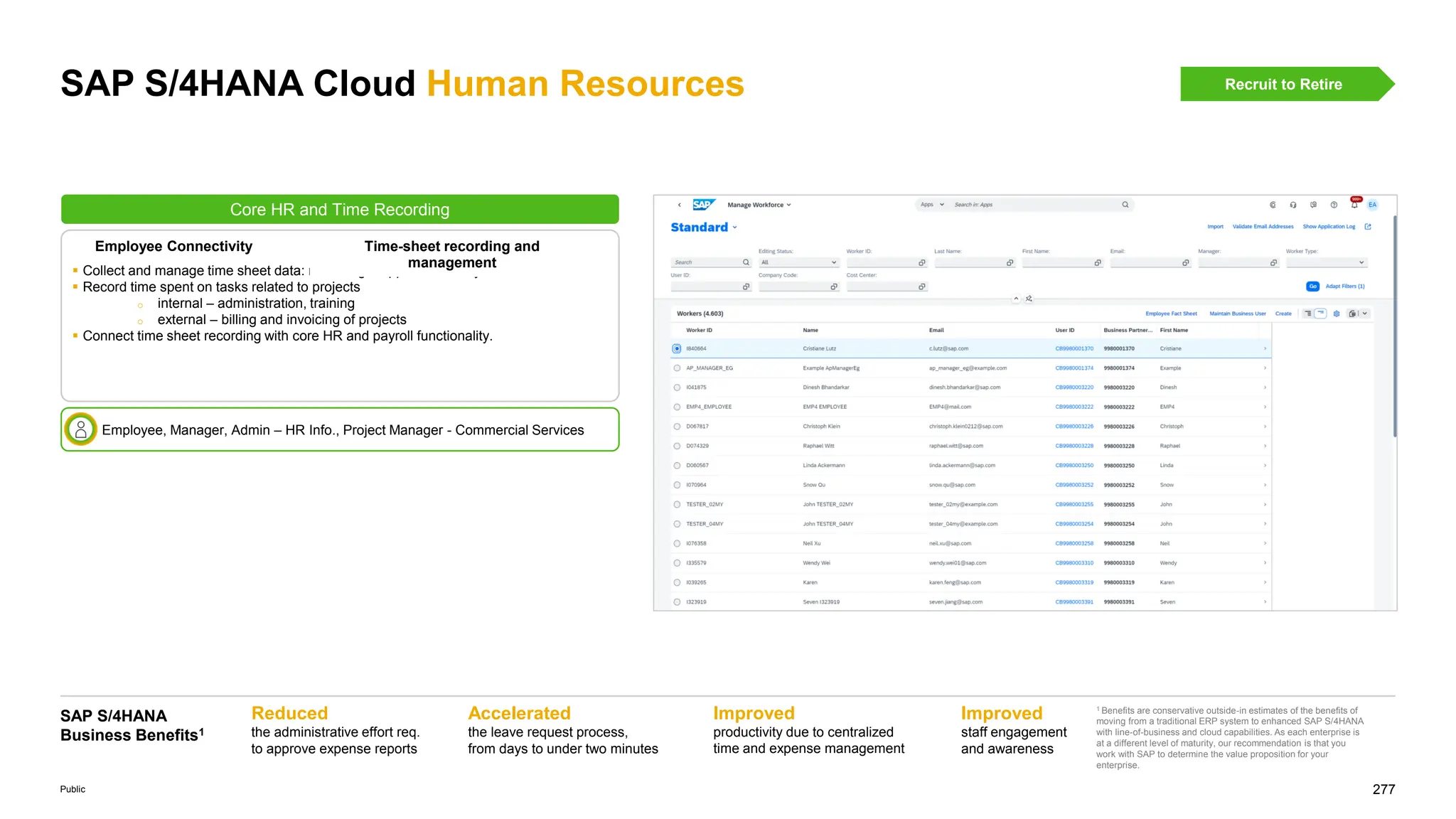1456x819 pixels.
Task: Click the blue Go button
Action: pos(1312,287)
